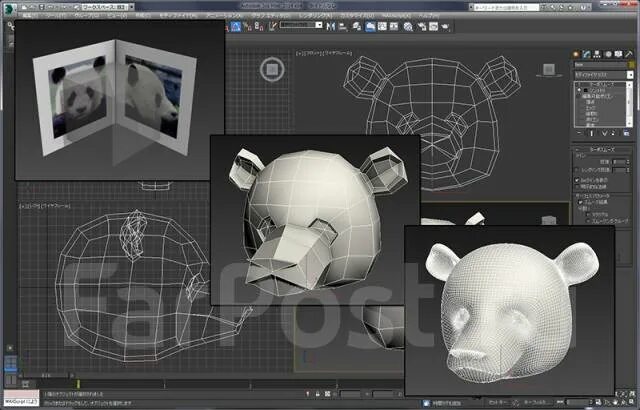Toggle the Smooth Result checkbox
Viewport: 640px width, 410px height.
click(580, 202)
